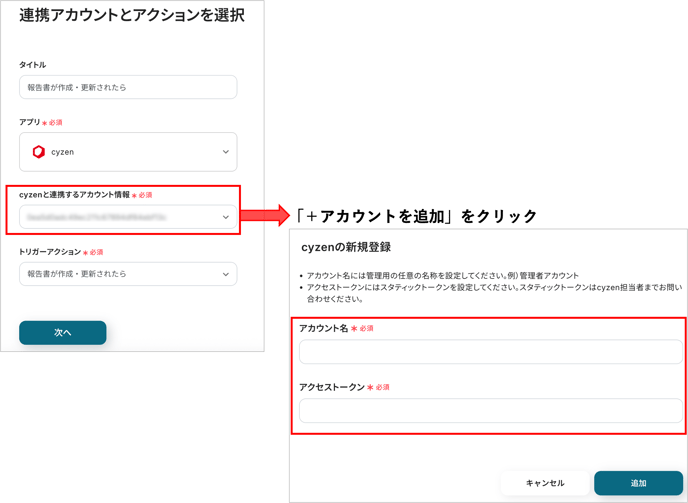688x503 pixels.
Task: Focus the アカウント名 input field
Action: 491,352
